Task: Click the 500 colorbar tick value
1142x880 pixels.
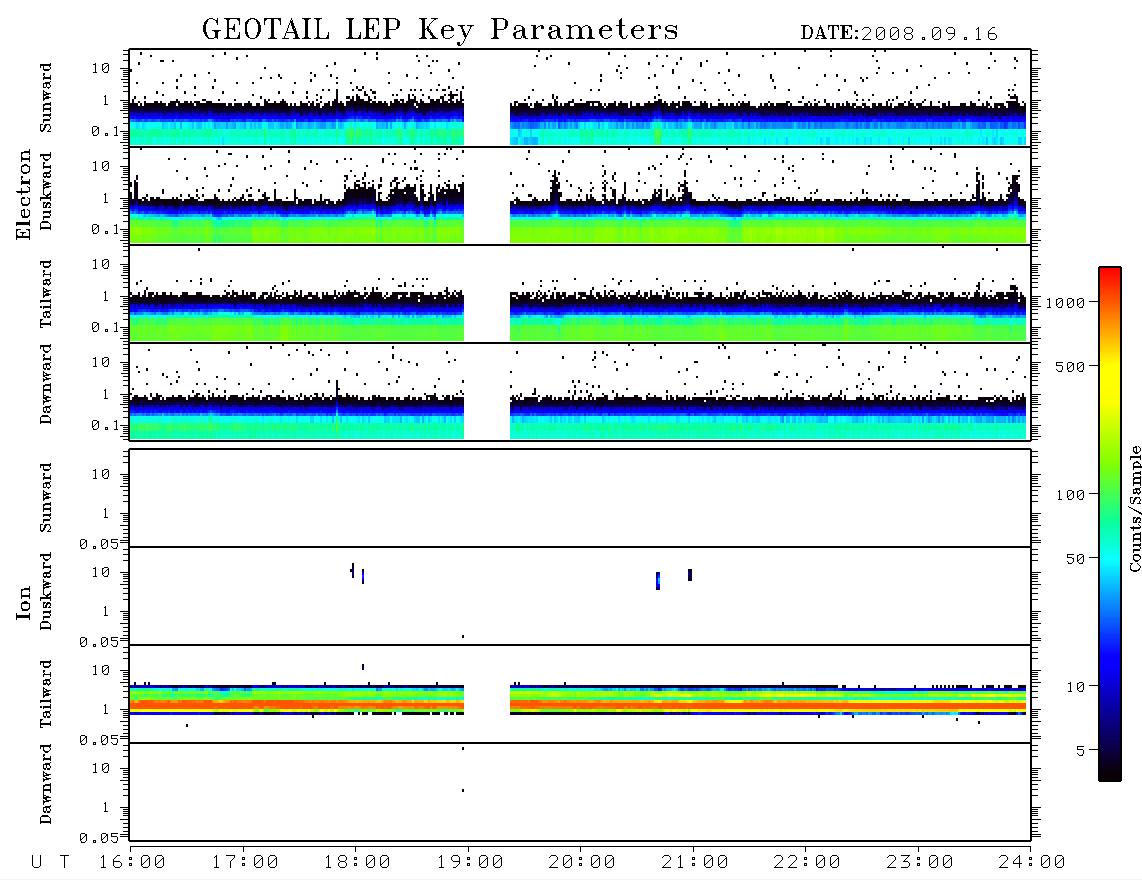Action: 1071,367
